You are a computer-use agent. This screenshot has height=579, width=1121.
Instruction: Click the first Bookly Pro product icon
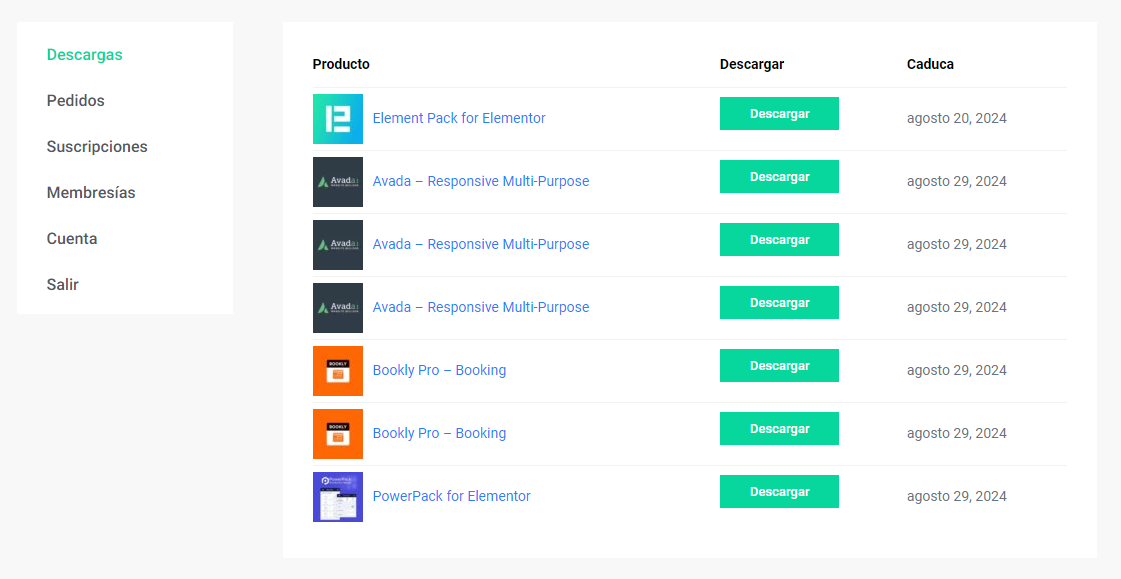pyautogui.click(x=337, y=370)
